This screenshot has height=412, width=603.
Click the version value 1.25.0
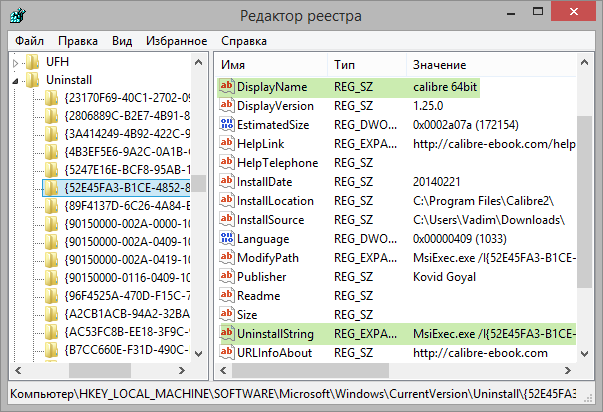tap(428, 106)
